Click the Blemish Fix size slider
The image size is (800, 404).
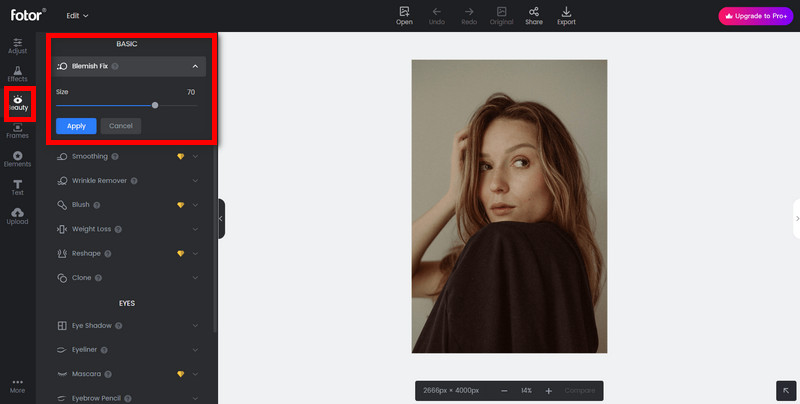point(155,104)
